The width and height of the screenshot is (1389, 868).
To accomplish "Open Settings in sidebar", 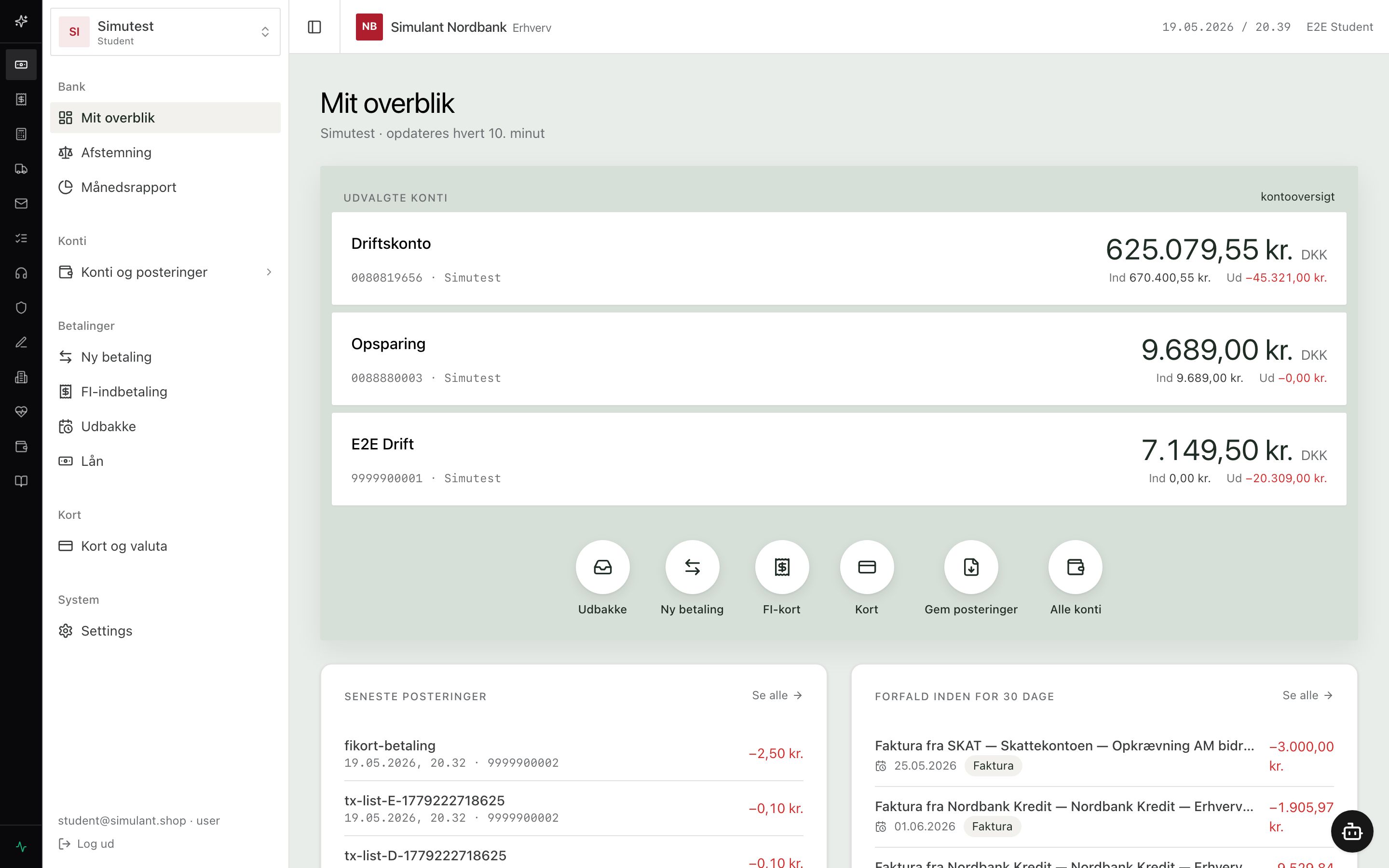I will point(165,631).
